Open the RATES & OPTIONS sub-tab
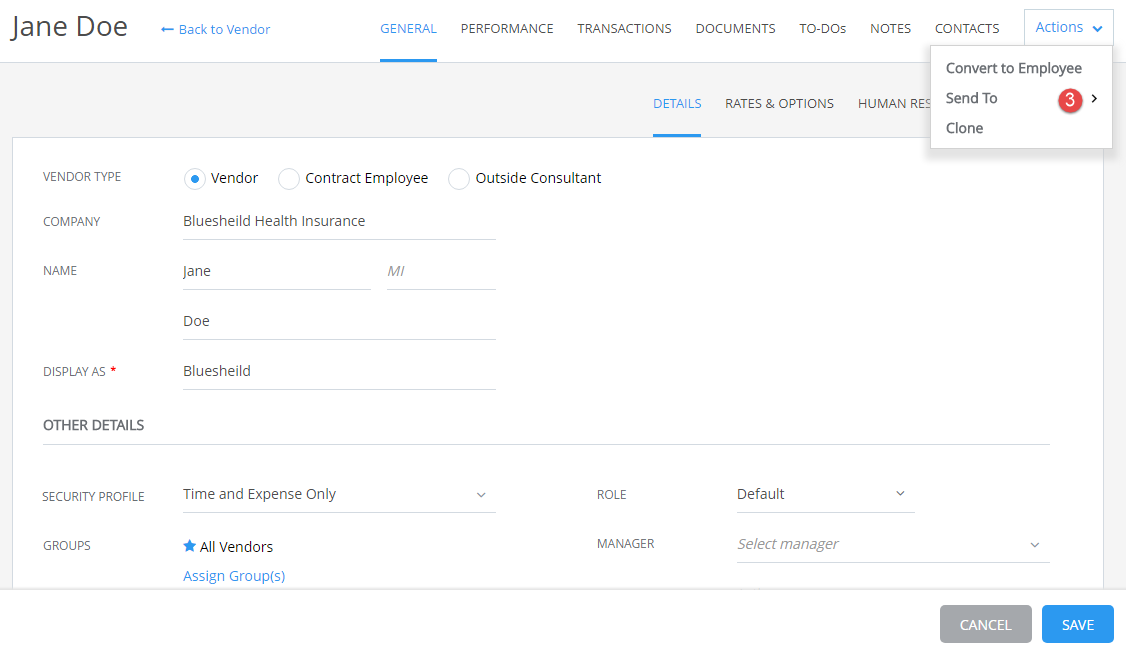The image size is (1126, 658). tap(779, 103)
